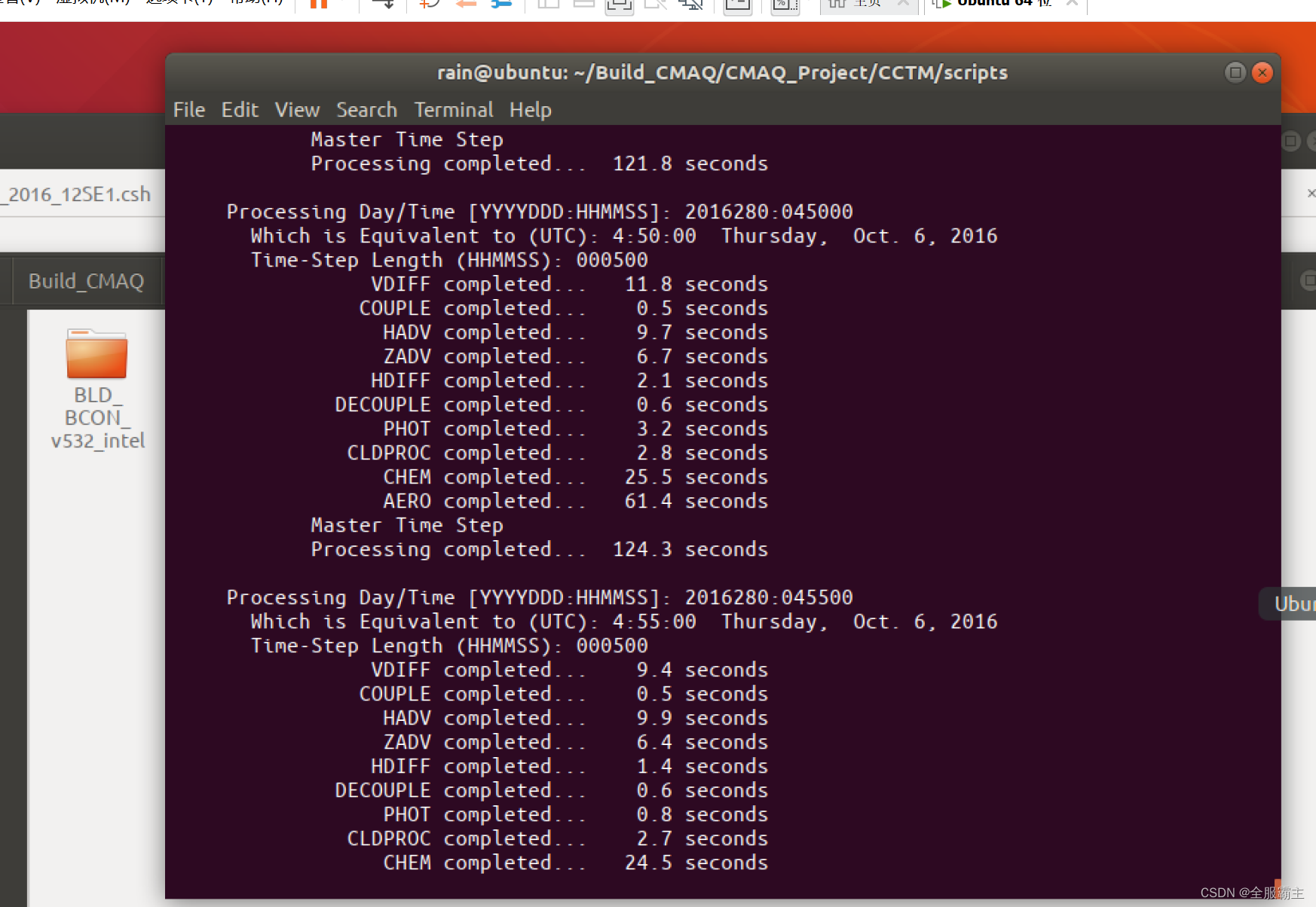This screenshot has width=1316, height=907.
Task: Click the COUPLE completed 0.5 seconds line below VDIFF 11.8
Action: (x=564, y=308)
